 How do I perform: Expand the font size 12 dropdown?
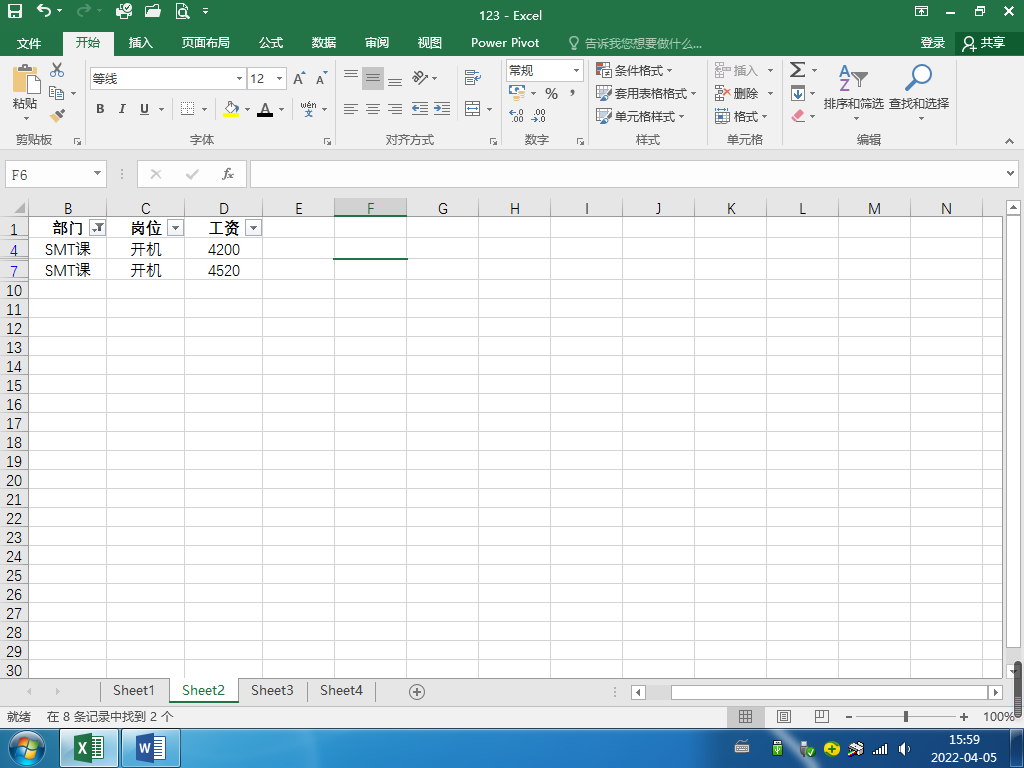pyautogui.click(x=280, y=79)
